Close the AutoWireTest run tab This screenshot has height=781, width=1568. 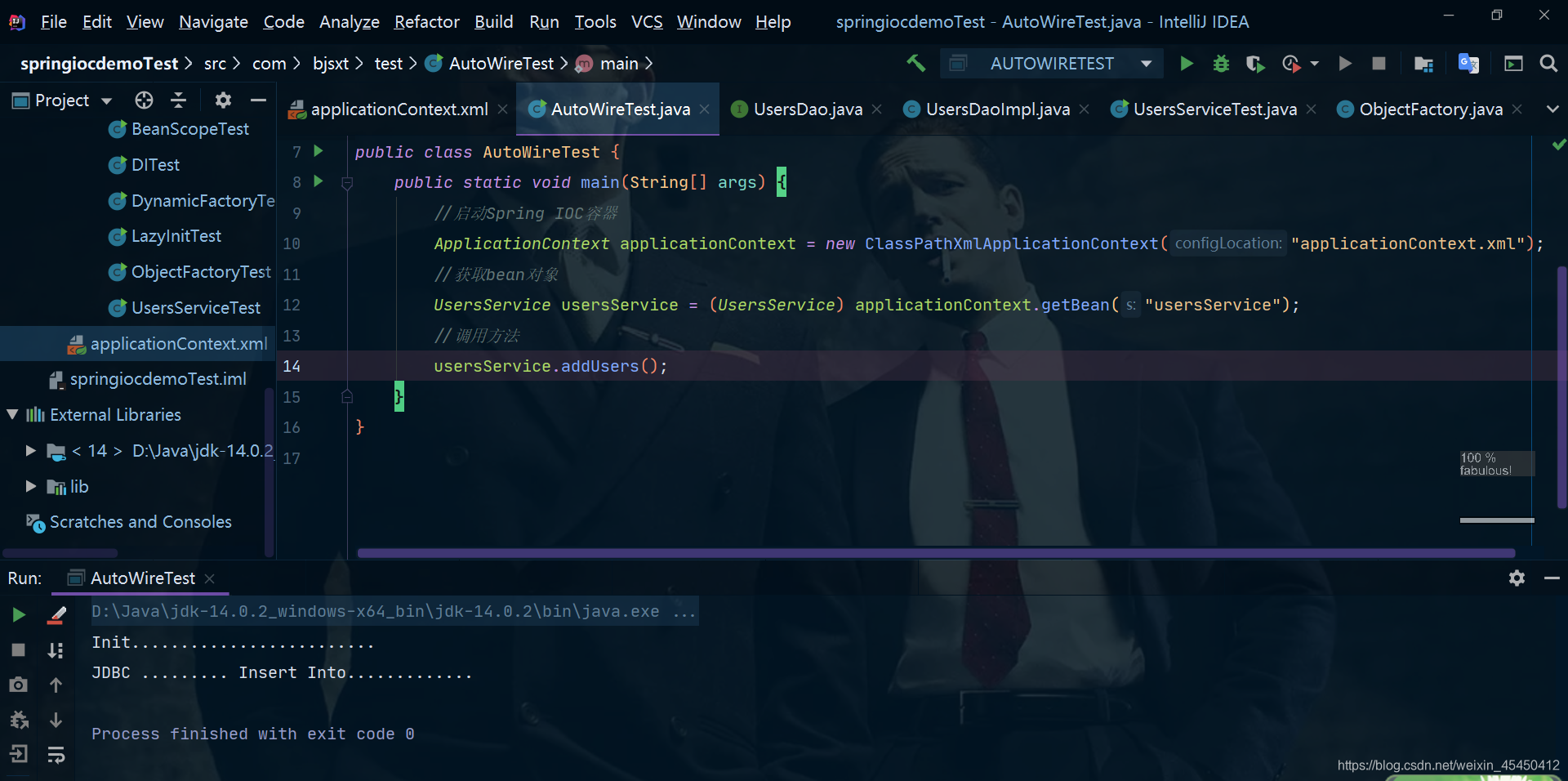click(210, 578)
